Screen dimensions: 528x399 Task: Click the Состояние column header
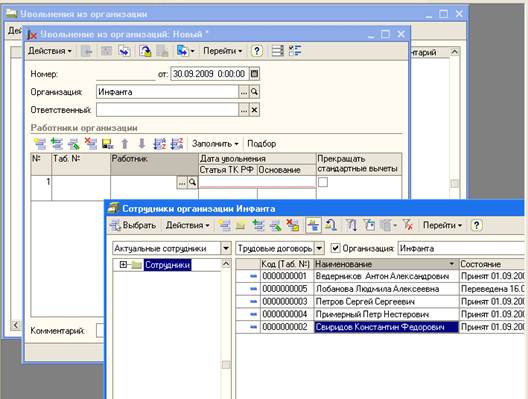point(492,264)
